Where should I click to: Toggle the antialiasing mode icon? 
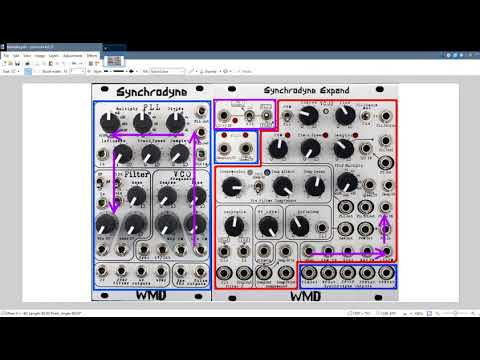[192, 71]
